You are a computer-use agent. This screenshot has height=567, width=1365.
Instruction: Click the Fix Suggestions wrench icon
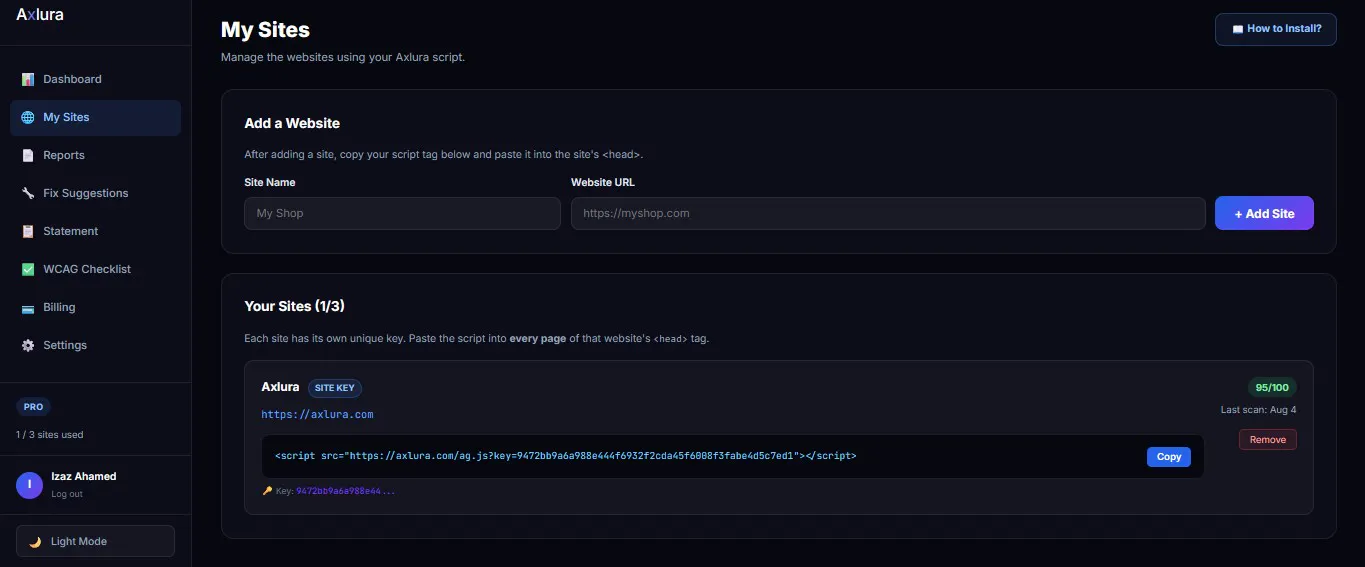(28, 193)
